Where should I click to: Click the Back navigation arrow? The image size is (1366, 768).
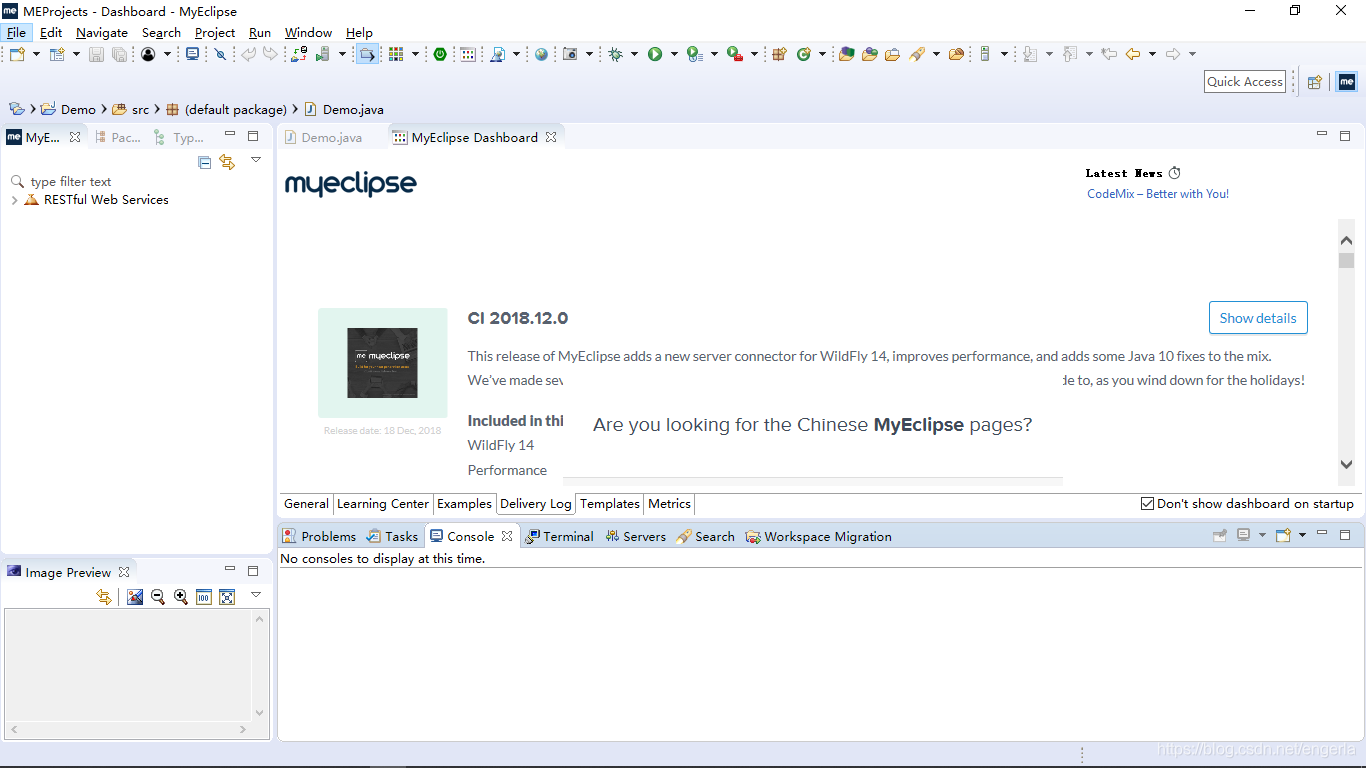(x=1133, y=54)
